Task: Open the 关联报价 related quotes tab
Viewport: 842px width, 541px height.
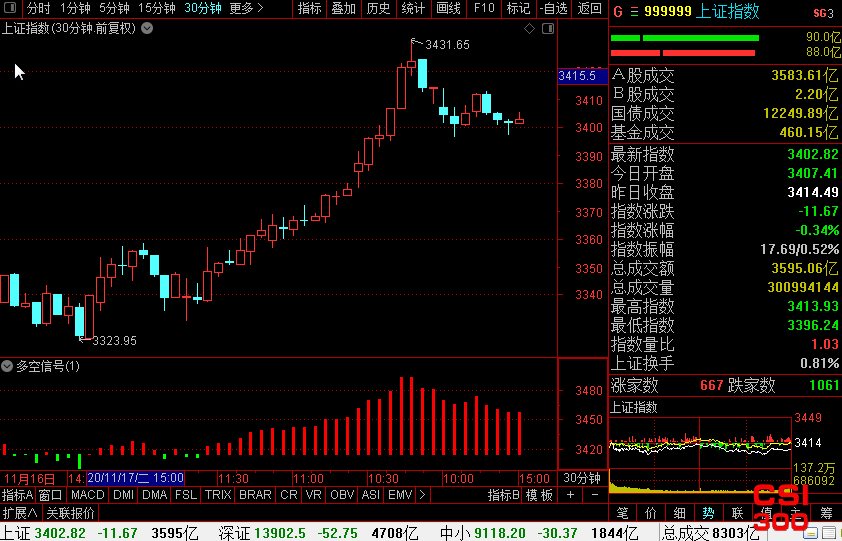Action: pos(70,513)
